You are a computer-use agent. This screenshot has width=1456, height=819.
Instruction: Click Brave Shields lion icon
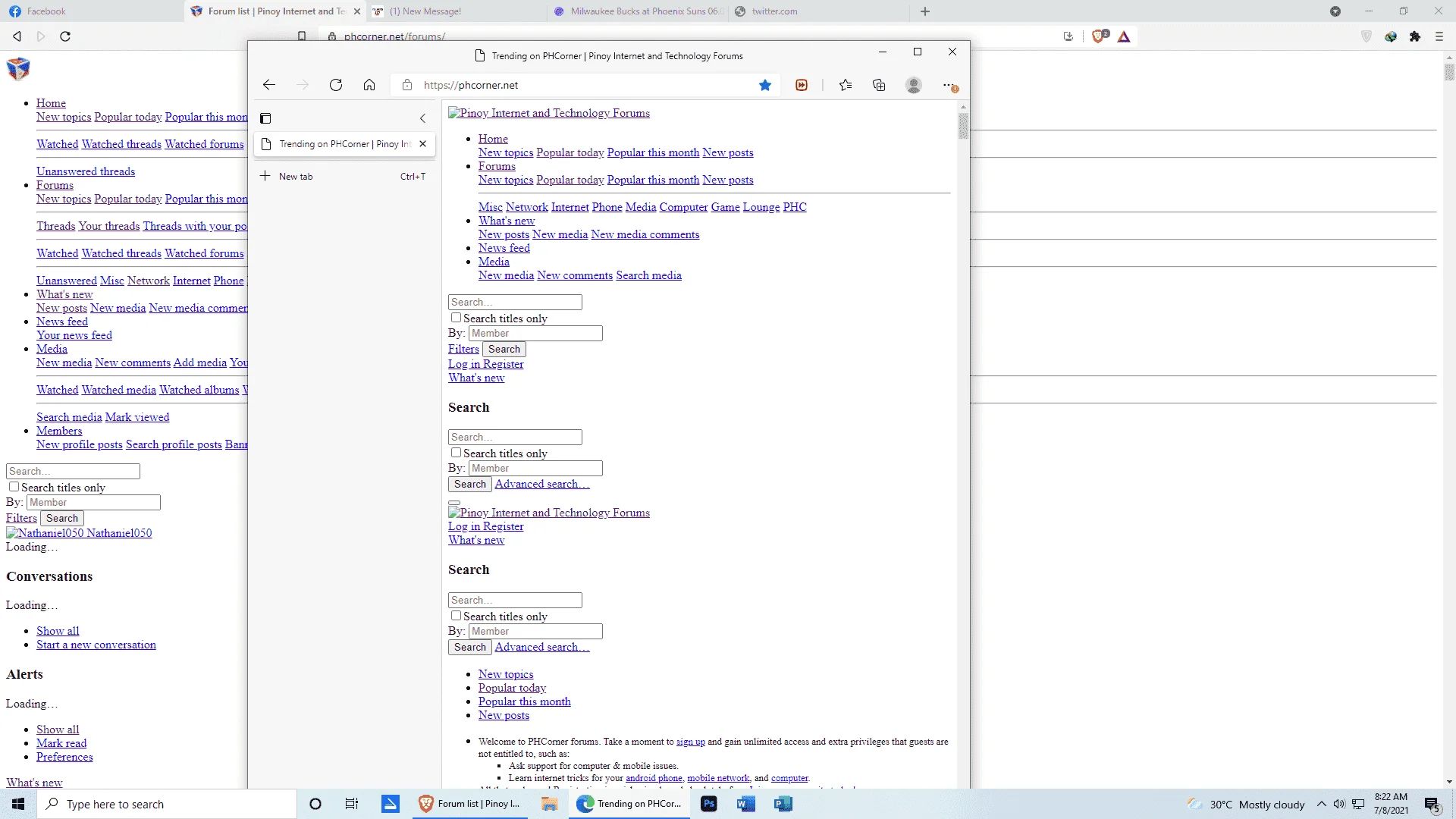pos(1099,36)
